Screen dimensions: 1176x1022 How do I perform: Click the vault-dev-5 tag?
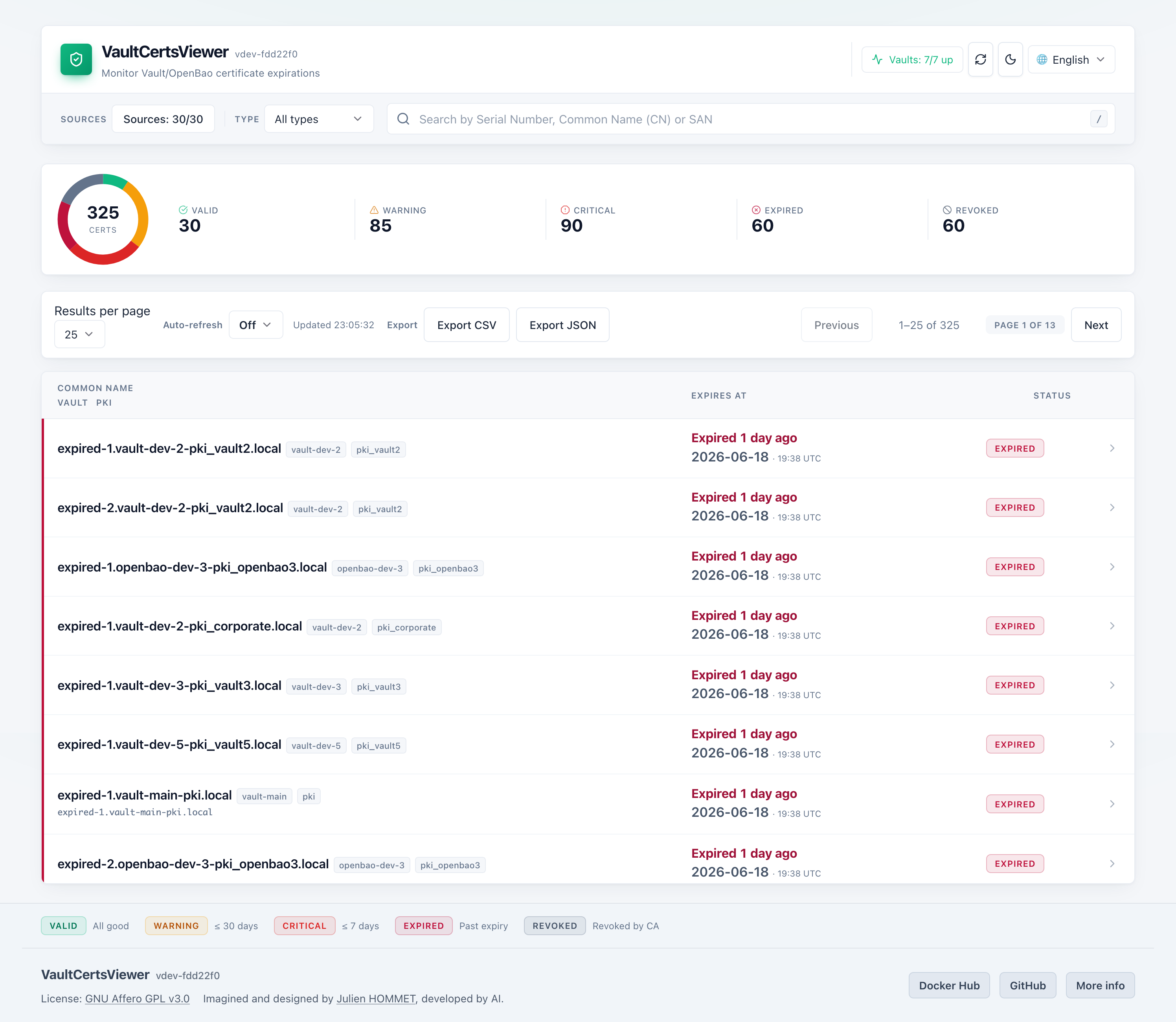[316, 745]
